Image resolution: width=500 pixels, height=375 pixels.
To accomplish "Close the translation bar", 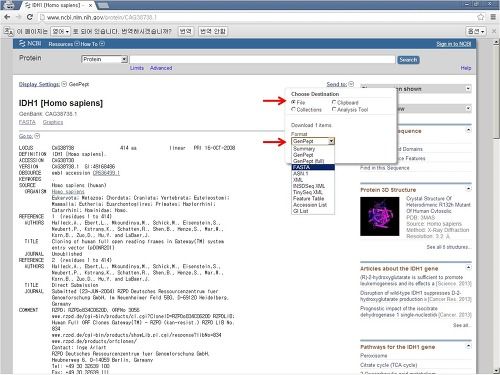I will (494, 31).
